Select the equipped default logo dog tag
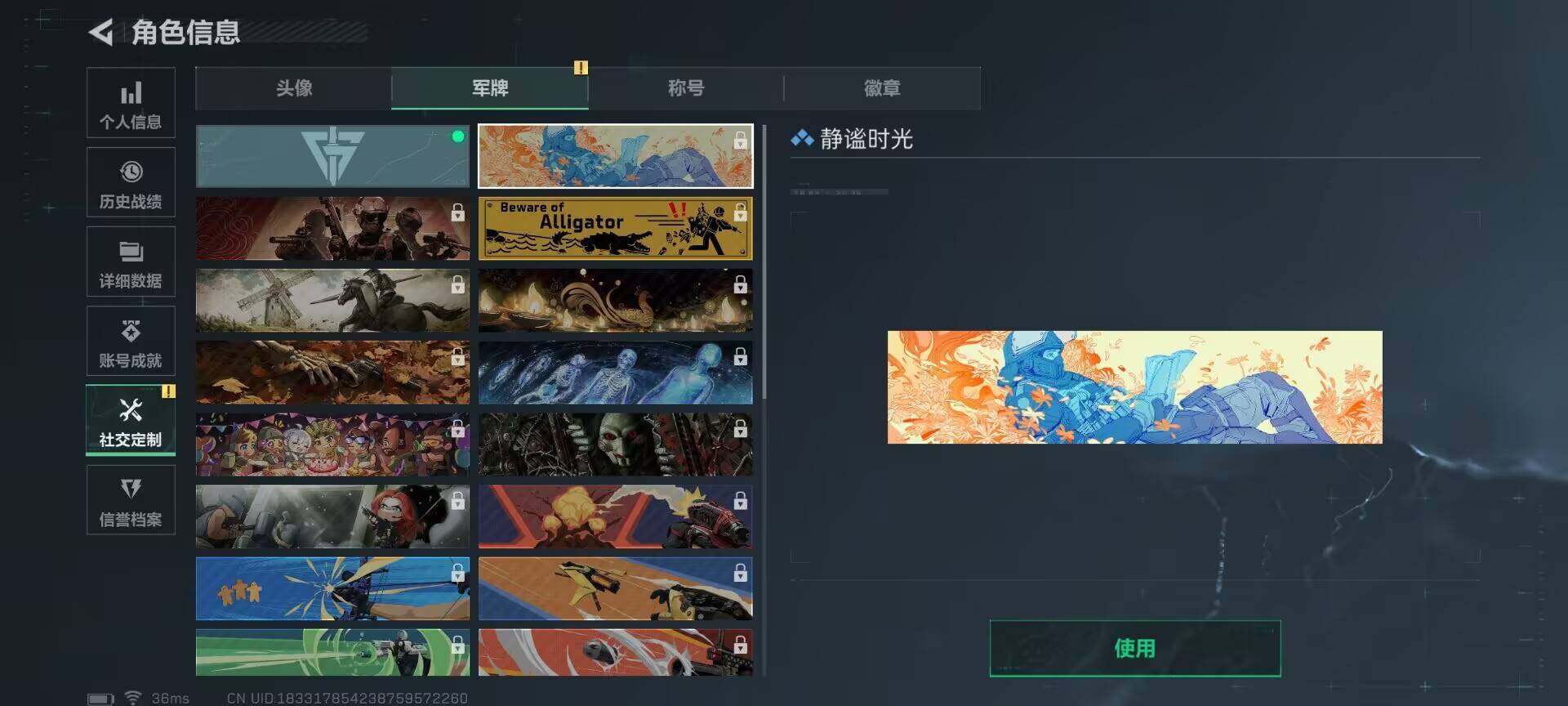This screenshot has height=706, width=1568. pos(332,156)
